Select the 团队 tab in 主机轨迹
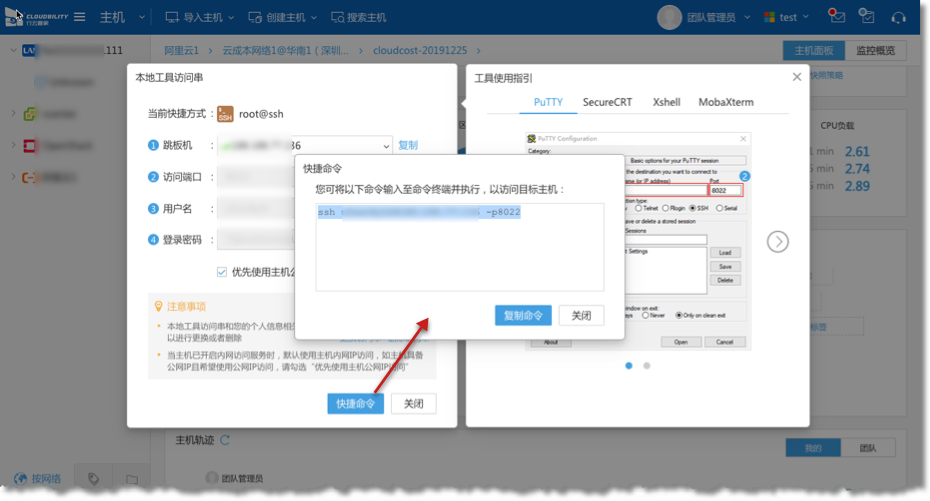The width and height of the screenshot is (930, 501). coord(868,448)
